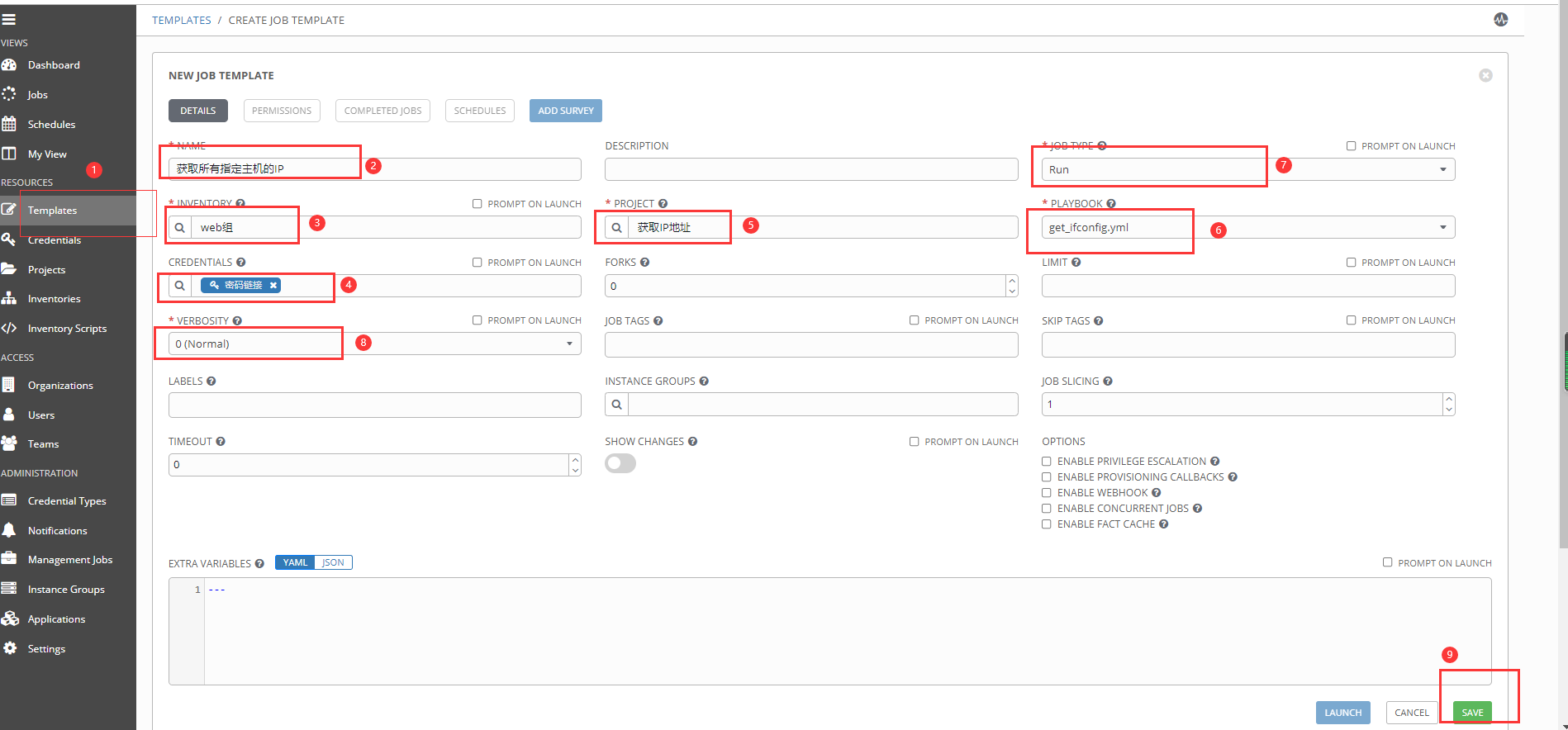
Task: Remove the 密码链接 credential tag
Action: 273,285
